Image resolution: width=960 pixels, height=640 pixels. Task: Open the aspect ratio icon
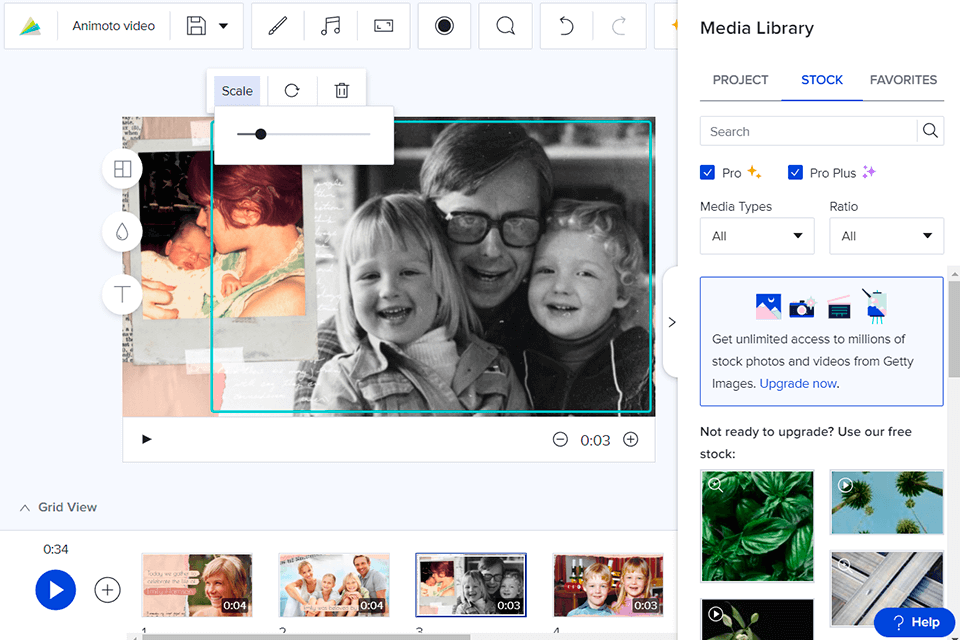pyautogui.click(x=384, y=26)
